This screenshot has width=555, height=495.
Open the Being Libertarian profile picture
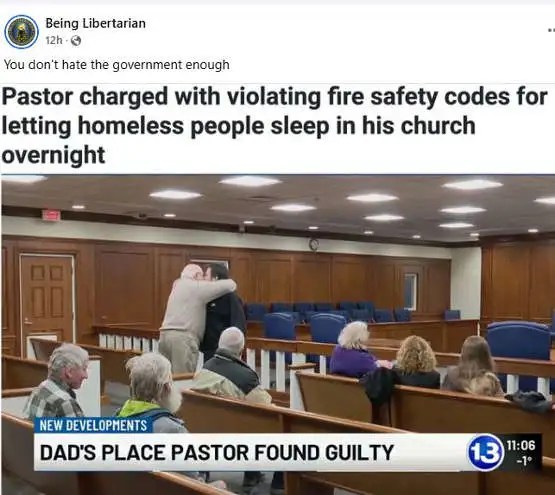click(x=22, y=32)
